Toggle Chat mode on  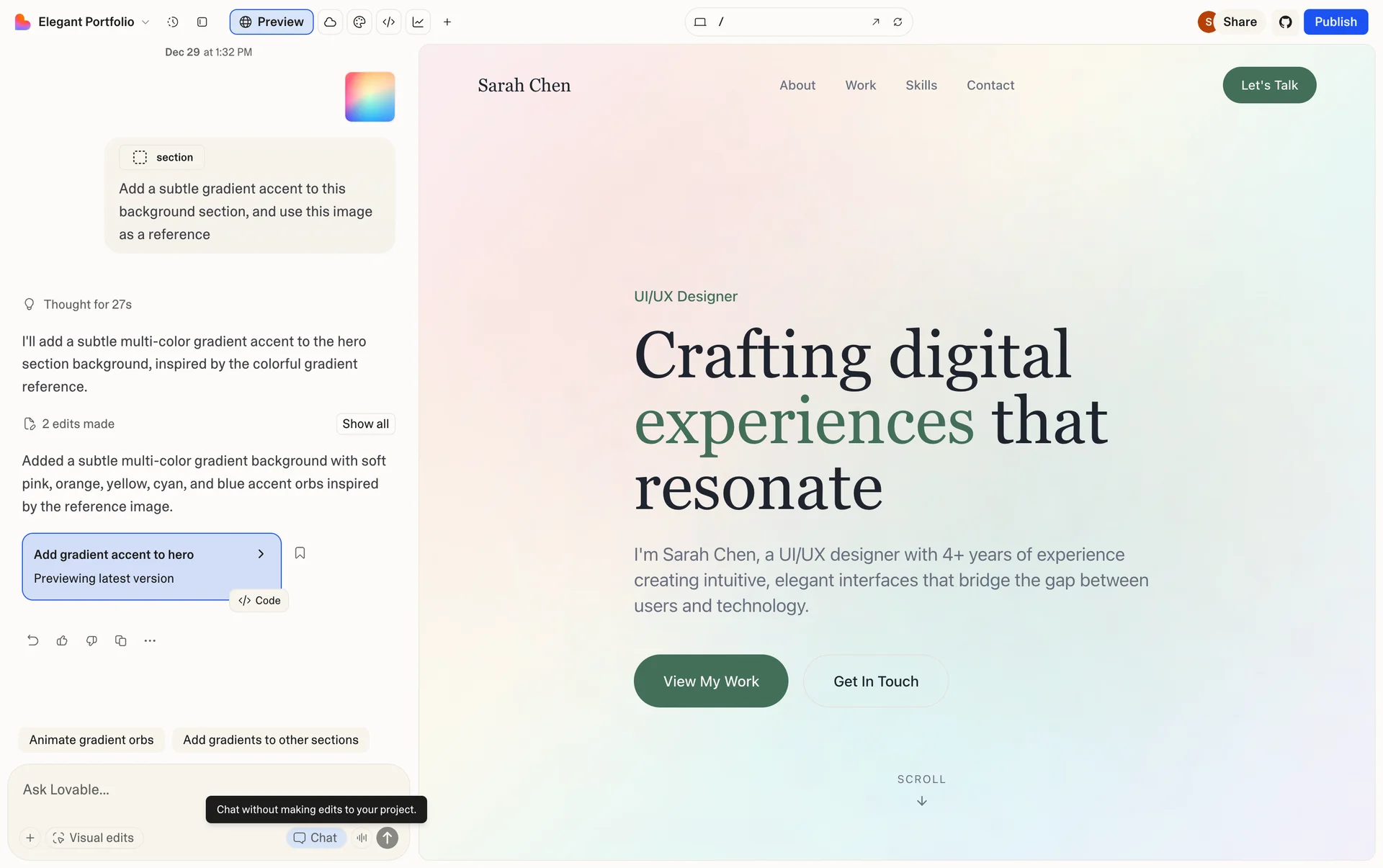pos(315,838)
